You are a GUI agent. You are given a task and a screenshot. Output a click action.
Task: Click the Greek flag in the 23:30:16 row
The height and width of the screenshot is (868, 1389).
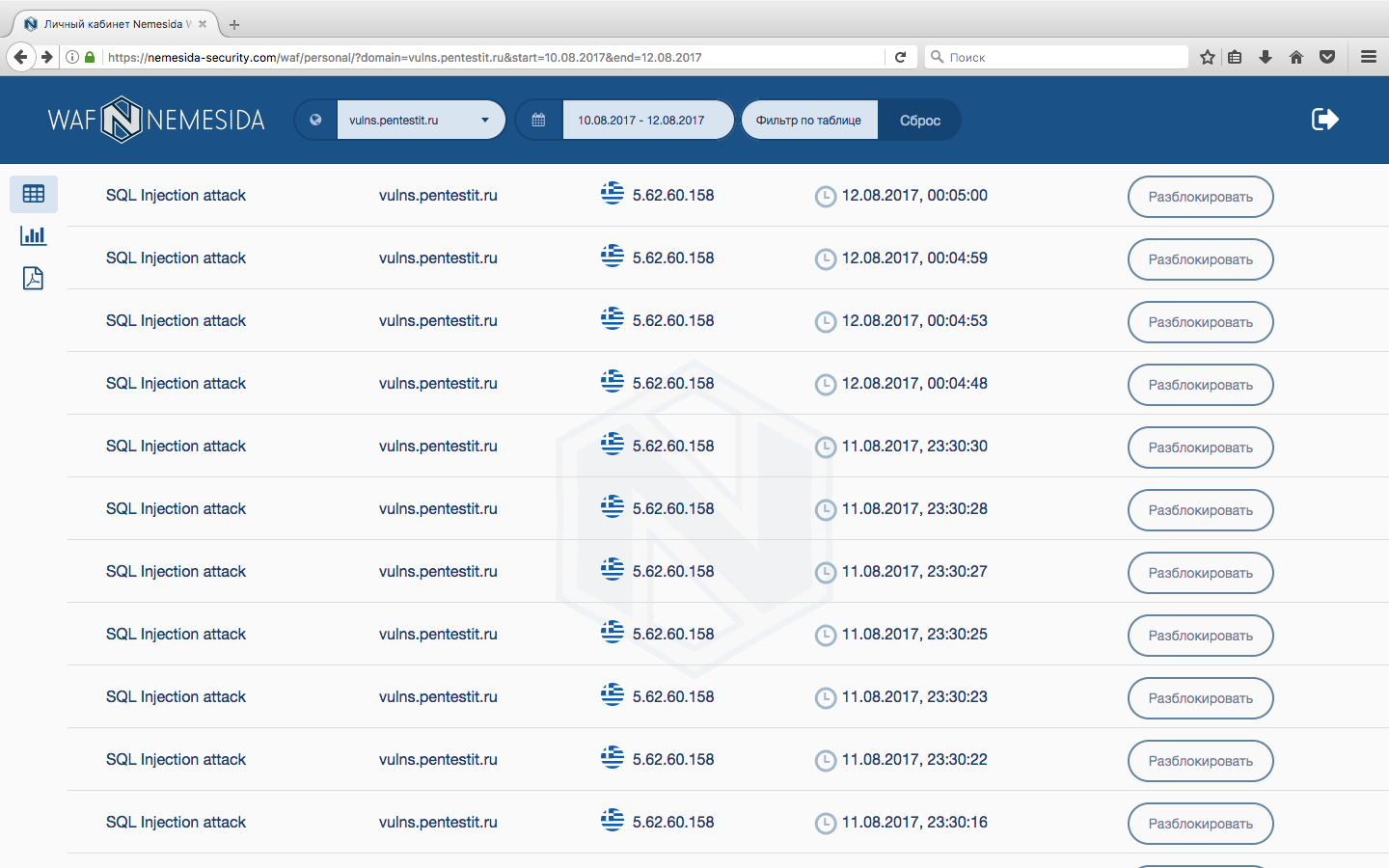click(613, 820)
